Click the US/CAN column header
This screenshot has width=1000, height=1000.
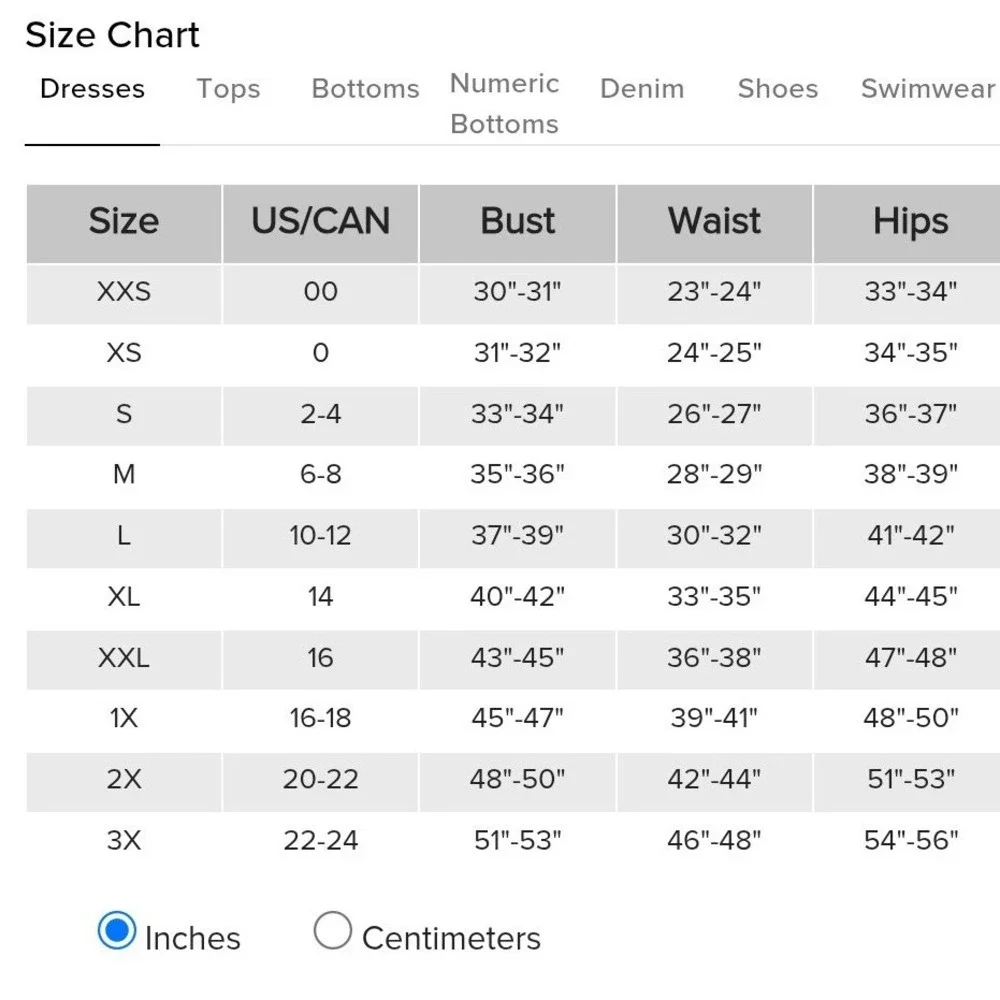click(x=320, y=223)
